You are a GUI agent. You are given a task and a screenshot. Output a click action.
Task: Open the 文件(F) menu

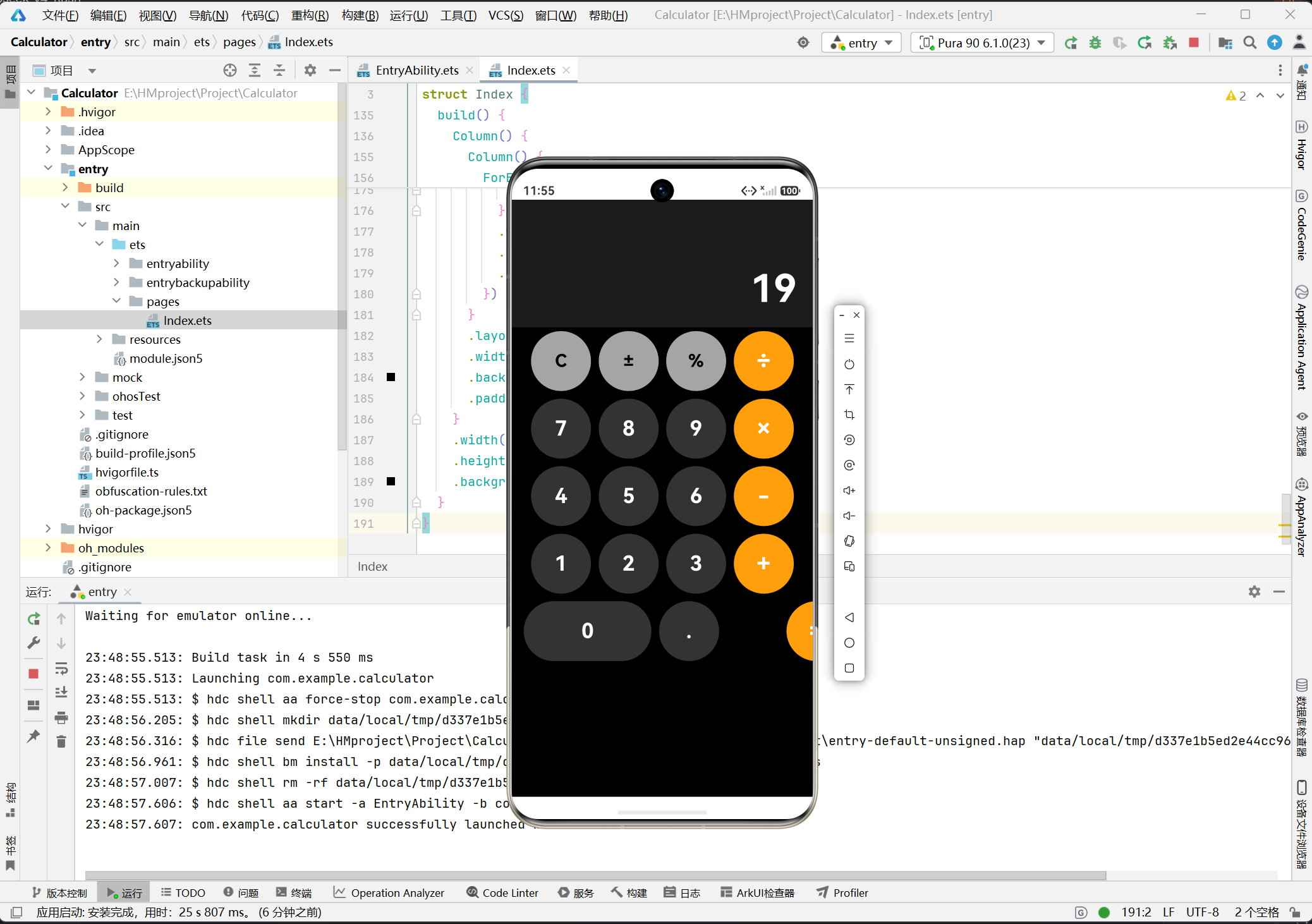(60, 15)
